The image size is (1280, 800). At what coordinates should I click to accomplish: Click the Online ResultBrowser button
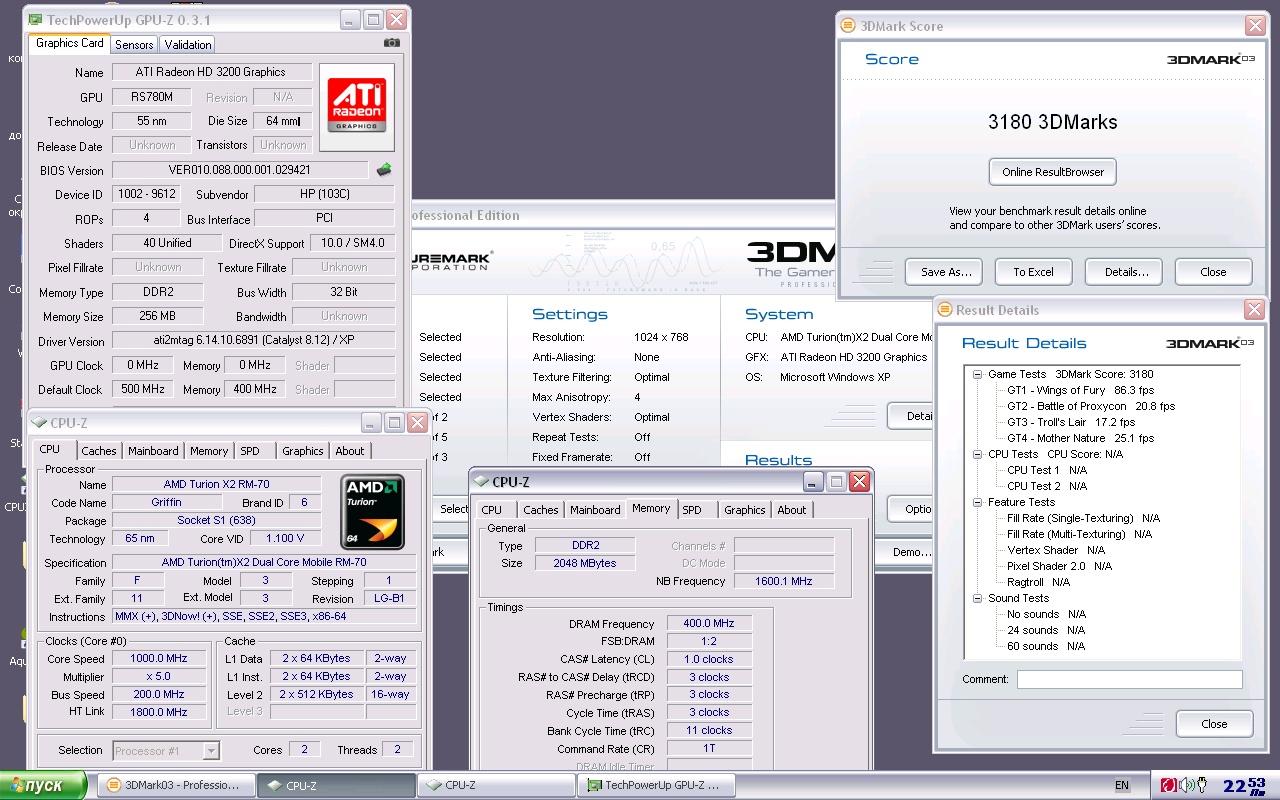(1052, 172)
